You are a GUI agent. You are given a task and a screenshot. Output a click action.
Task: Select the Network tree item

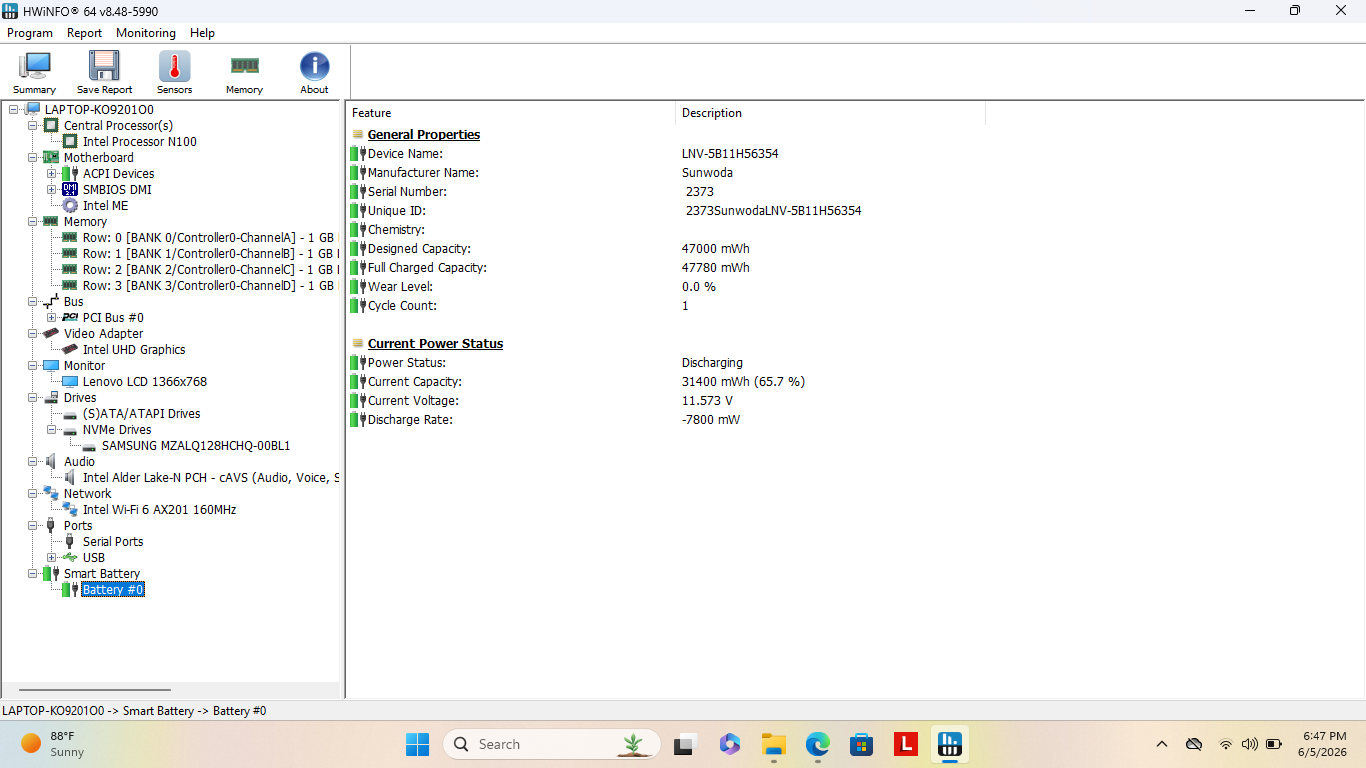click(87, 494)
